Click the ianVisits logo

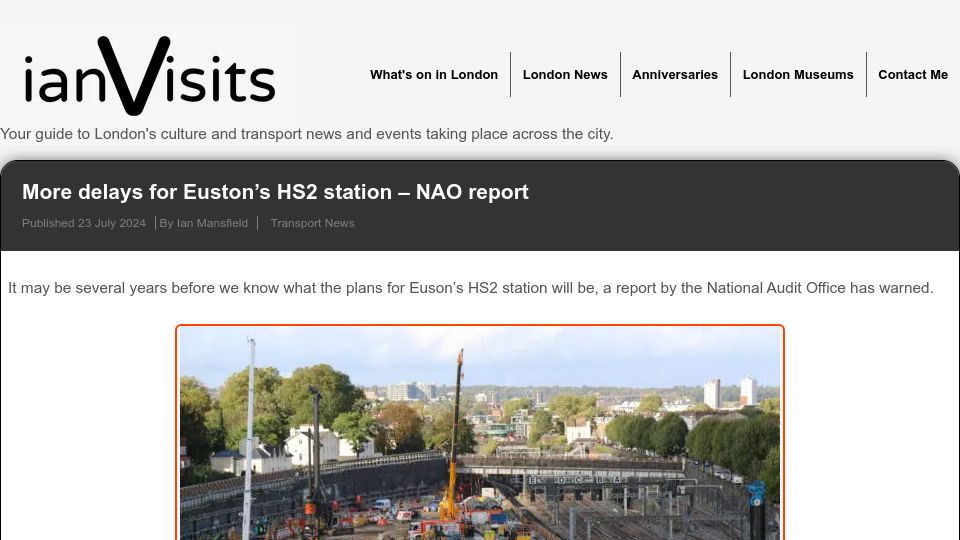click(x=150, y=75)
